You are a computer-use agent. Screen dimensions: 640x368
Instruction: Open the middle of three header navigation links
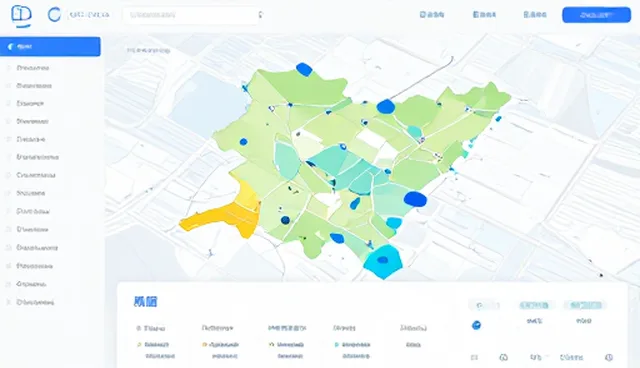click(x=484, y=15)
